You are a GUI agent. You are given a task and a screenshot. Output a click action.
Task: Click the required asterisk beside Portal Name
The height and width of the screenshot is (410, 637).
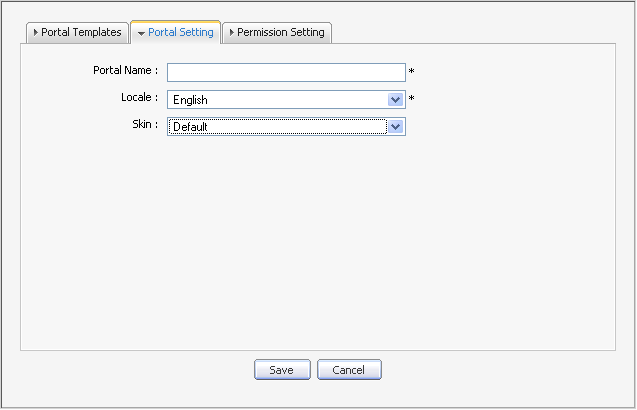click(411, 73)
